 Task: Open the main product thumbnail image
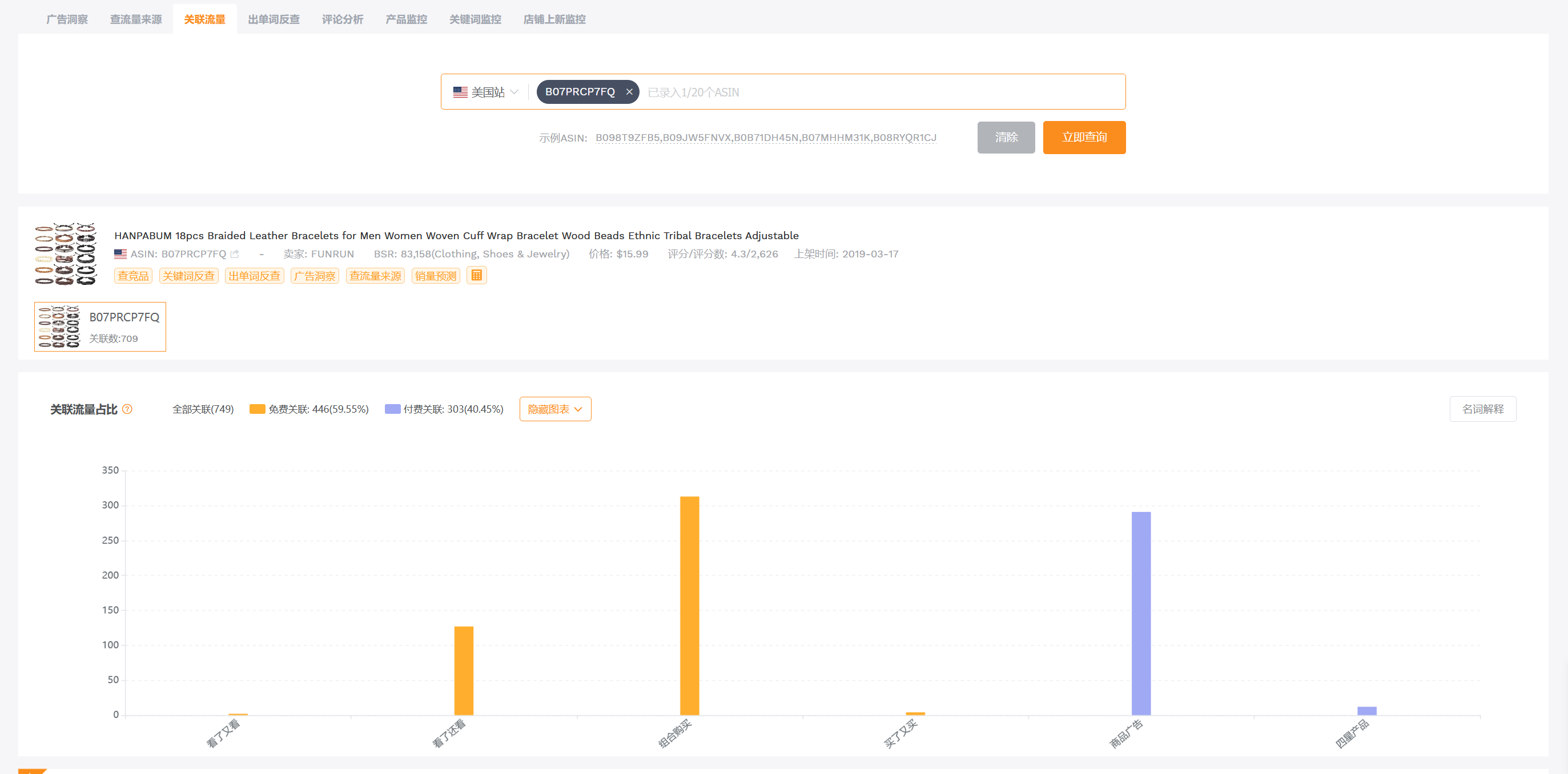[x=66, y=255]
